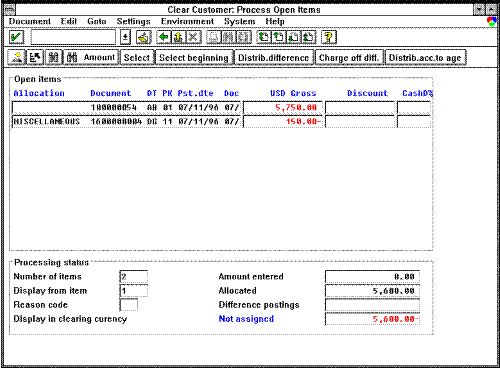Select the MISCELLANEOUS allocation row
Viewport: 500px width, 368px height.
coord(126,122)
